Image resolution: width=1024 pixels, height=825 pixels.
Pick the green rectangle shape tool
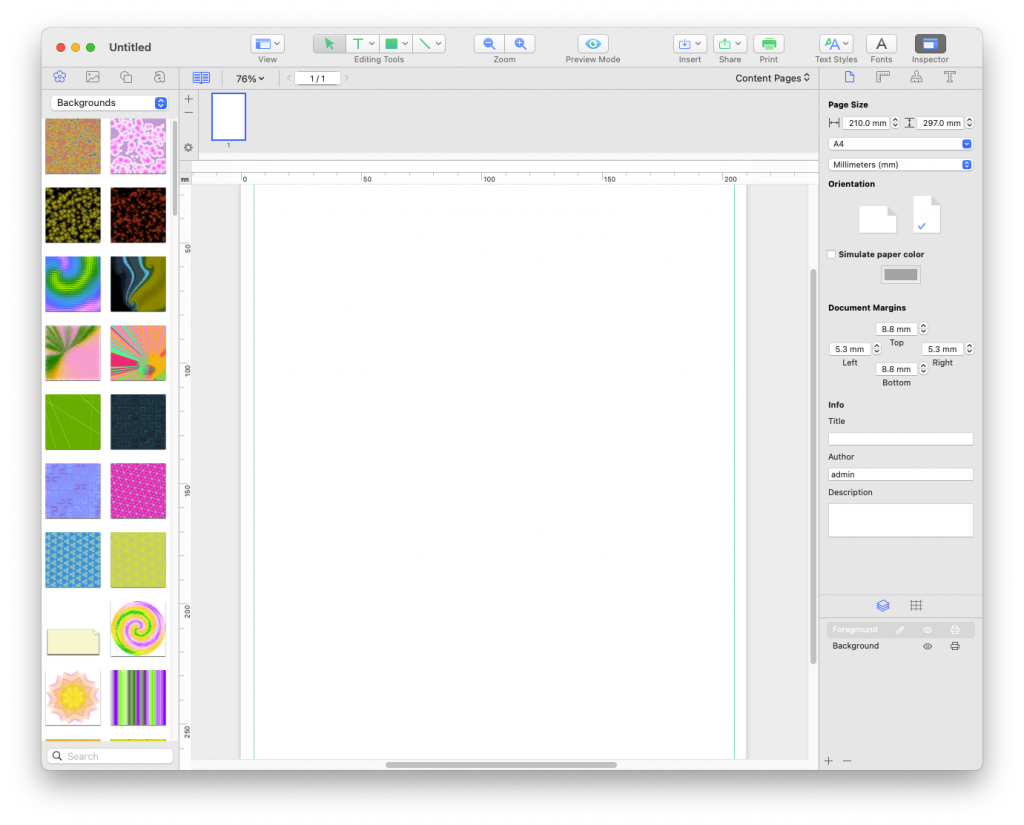(x=391, y=44)
